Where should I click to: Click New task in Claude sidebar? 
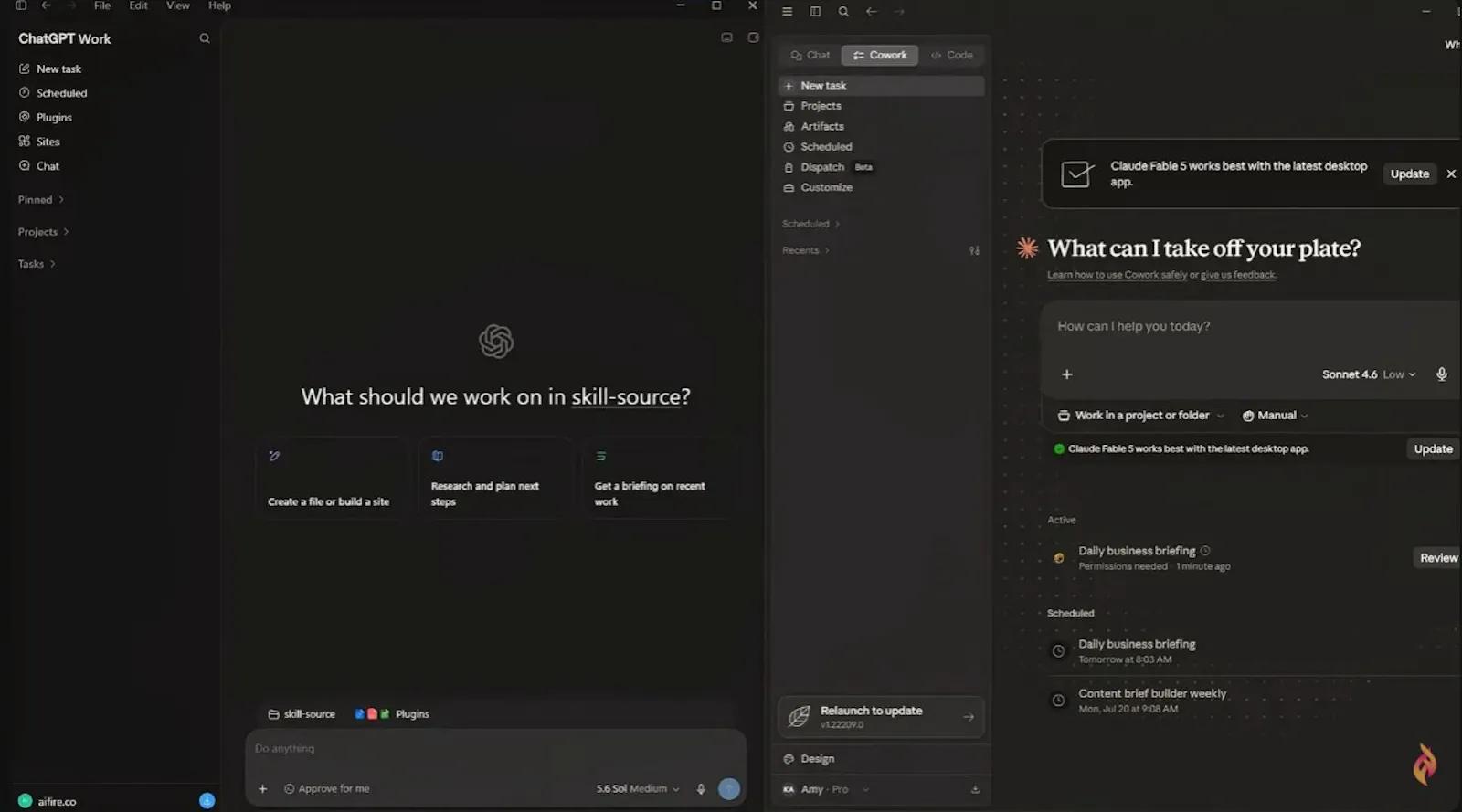(881, 86)
